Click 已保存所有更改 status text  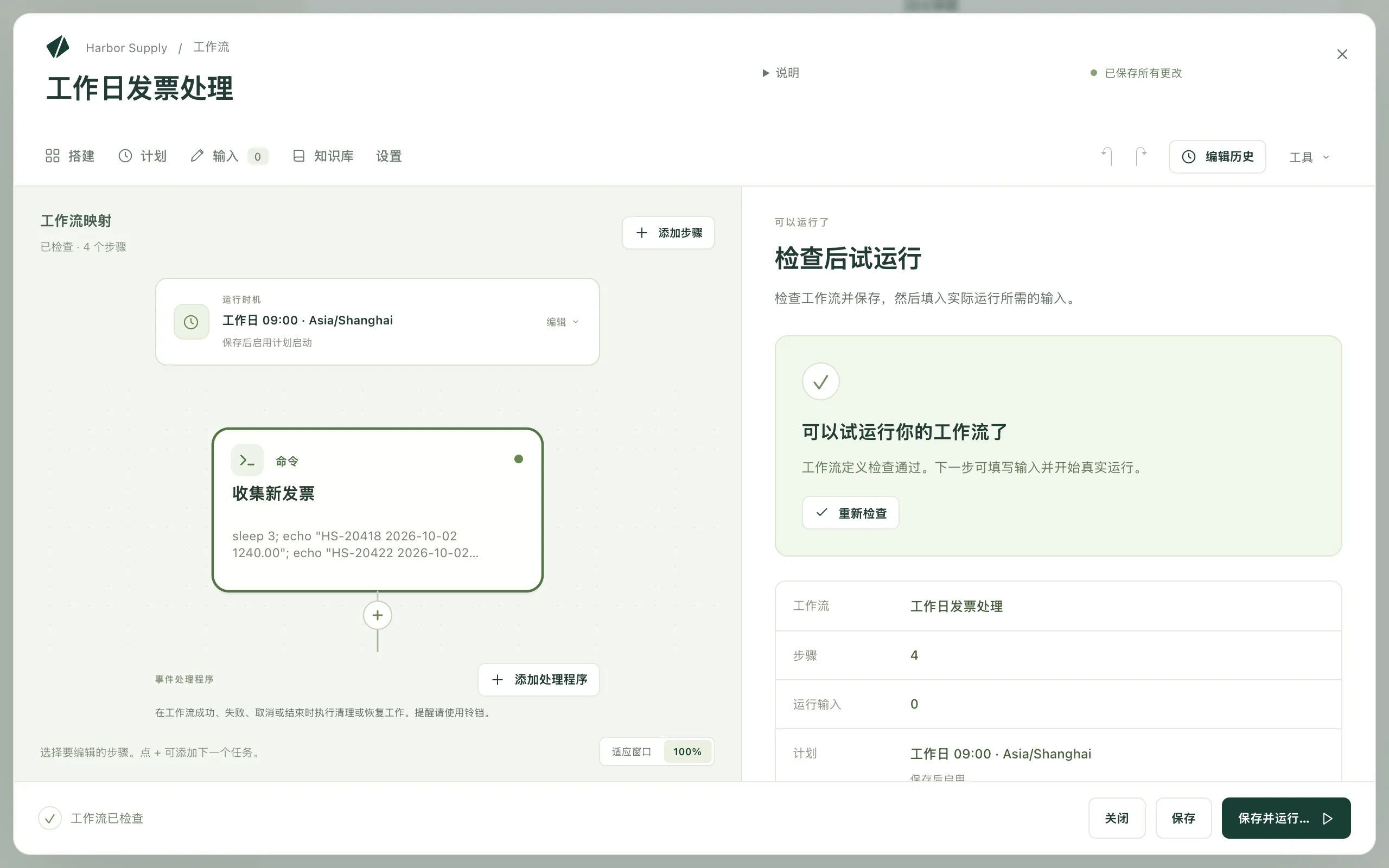(1143, 73)
